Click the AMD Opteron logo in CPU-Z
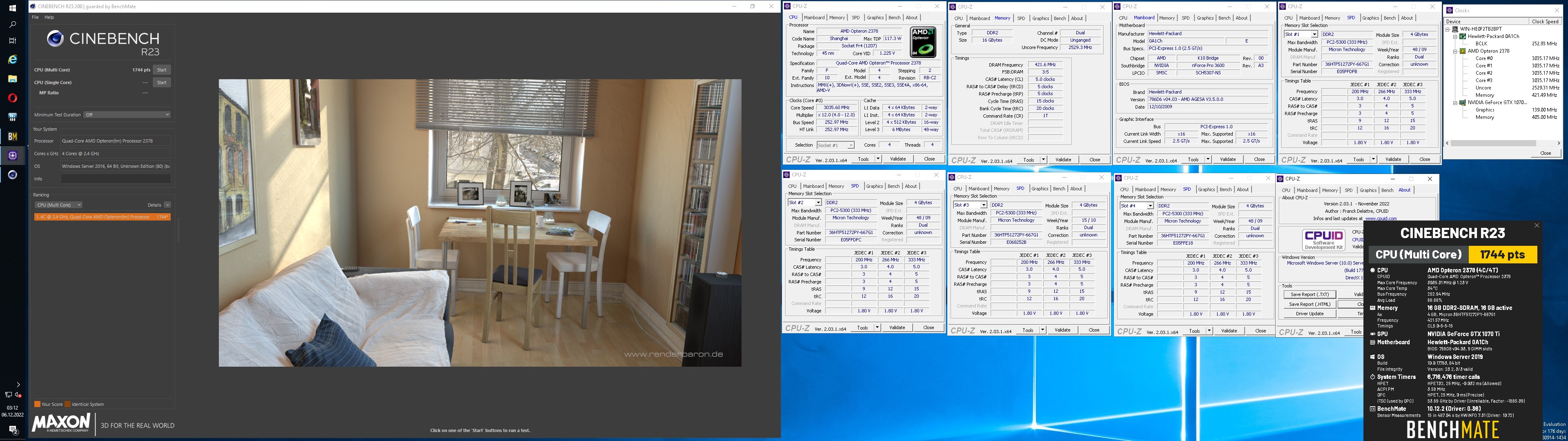 (x=923, y=42)
